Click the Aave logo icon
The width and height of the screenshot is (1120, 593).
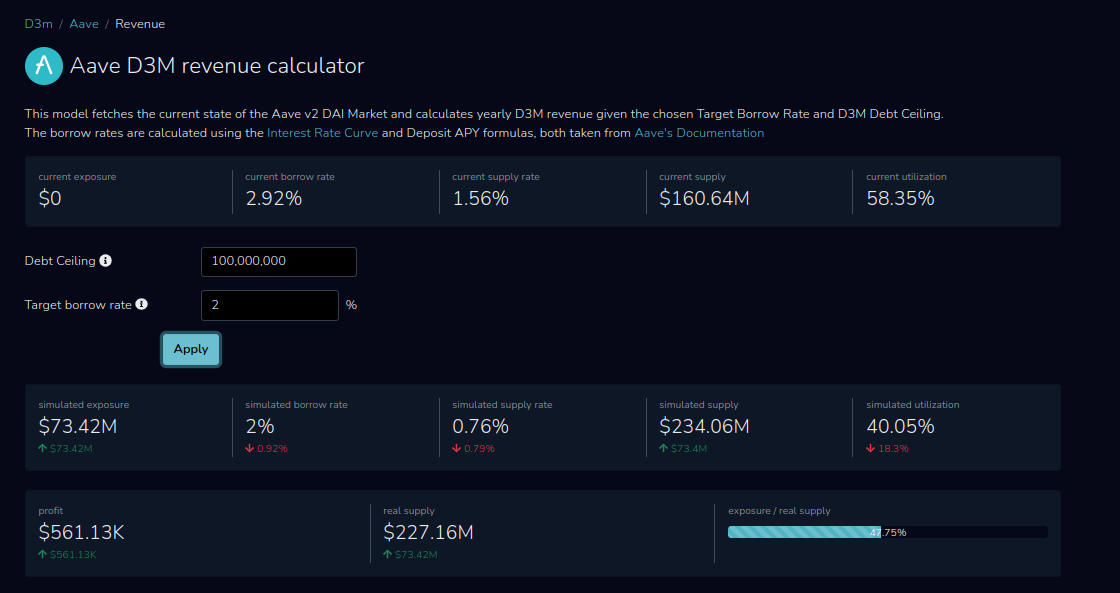[44, 66]
